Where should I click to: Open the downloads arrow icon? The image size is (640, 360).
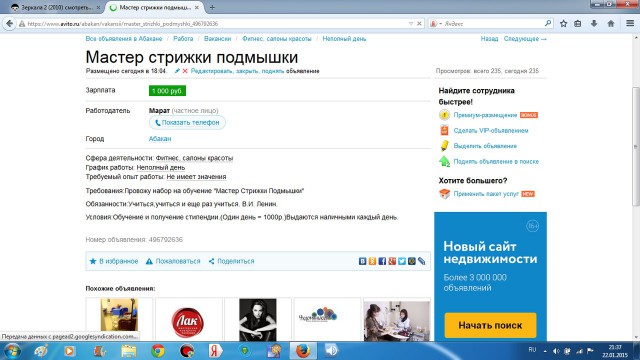click(x=594, y=24)
